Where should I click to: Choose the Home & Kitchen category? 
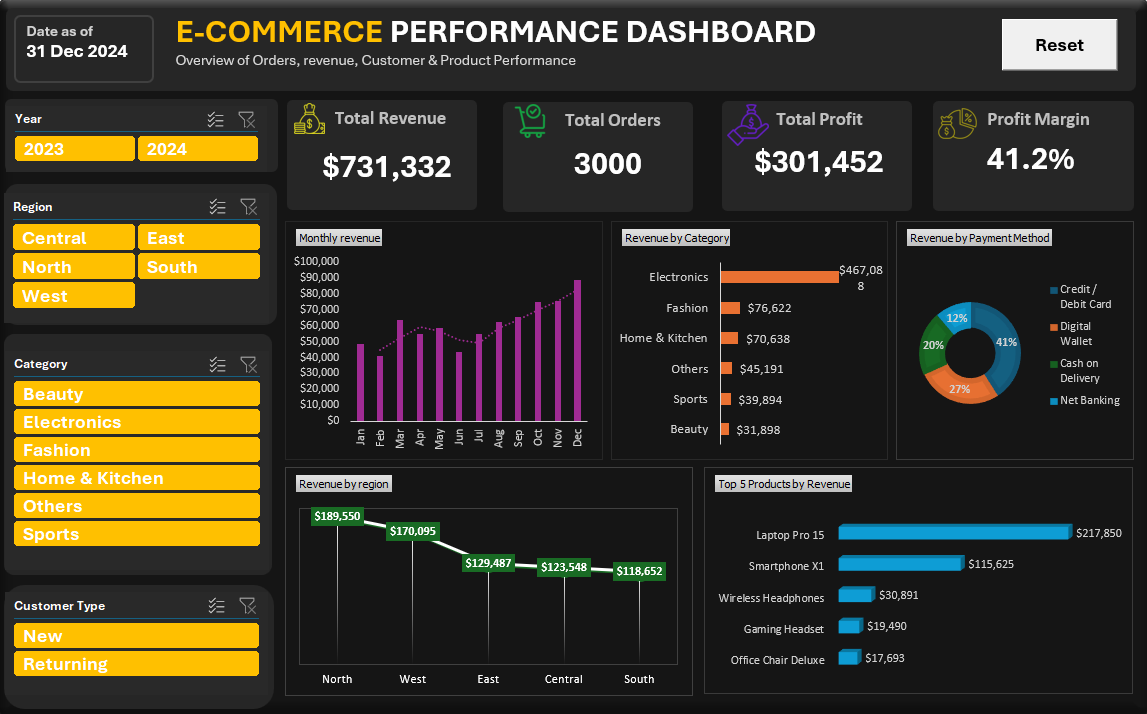point(136,478)
